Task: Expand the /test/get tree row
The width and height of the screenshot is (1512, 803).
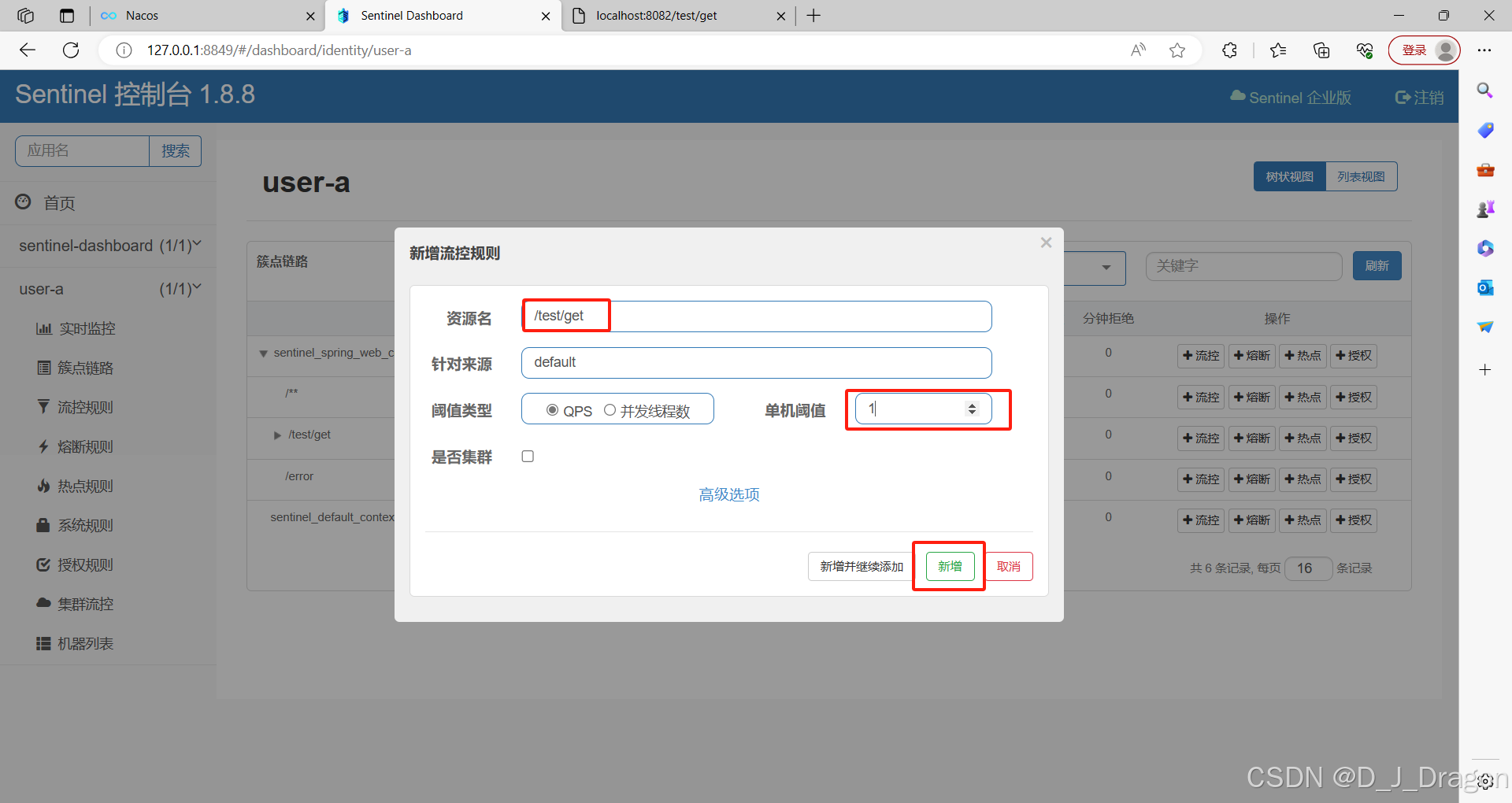Action: pyautogui.click(x=277, y=435)
